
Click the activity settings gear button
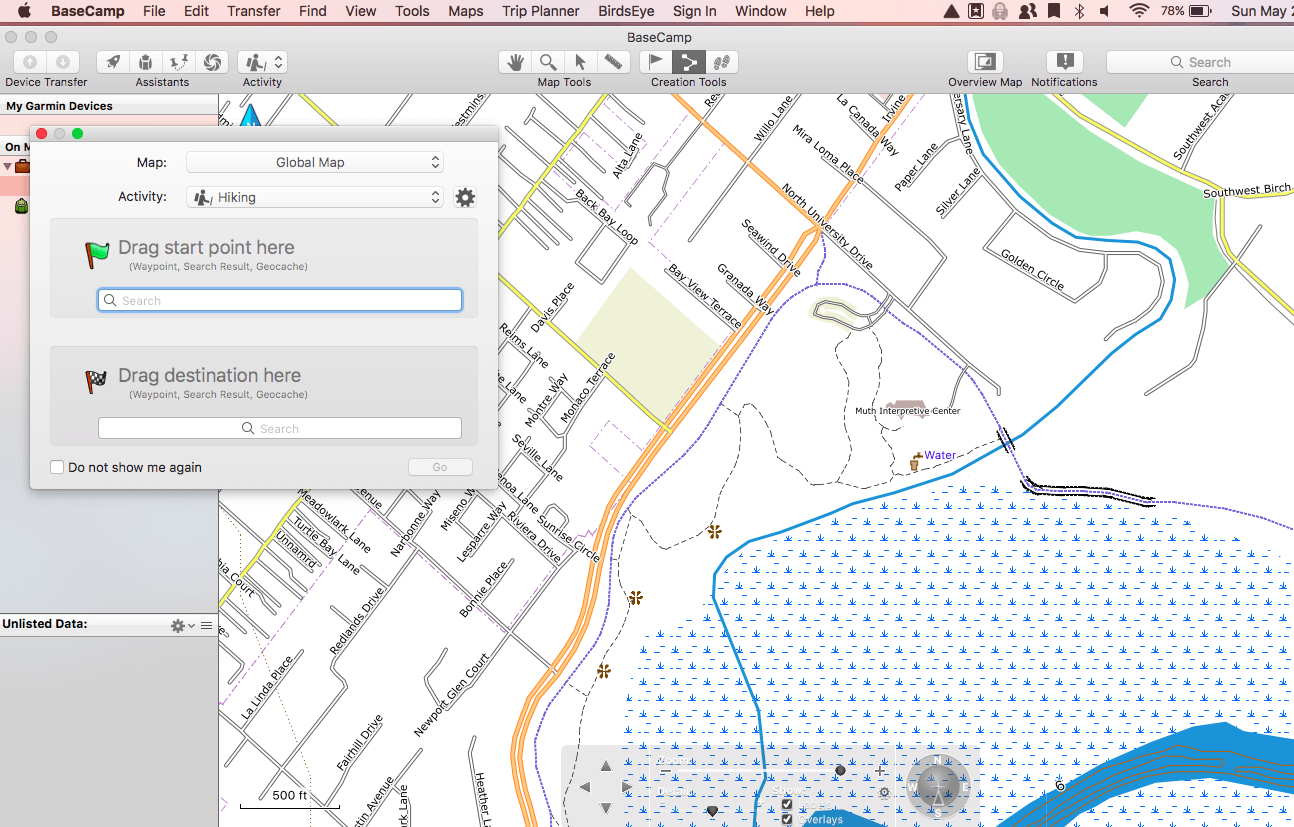[465, 197]
